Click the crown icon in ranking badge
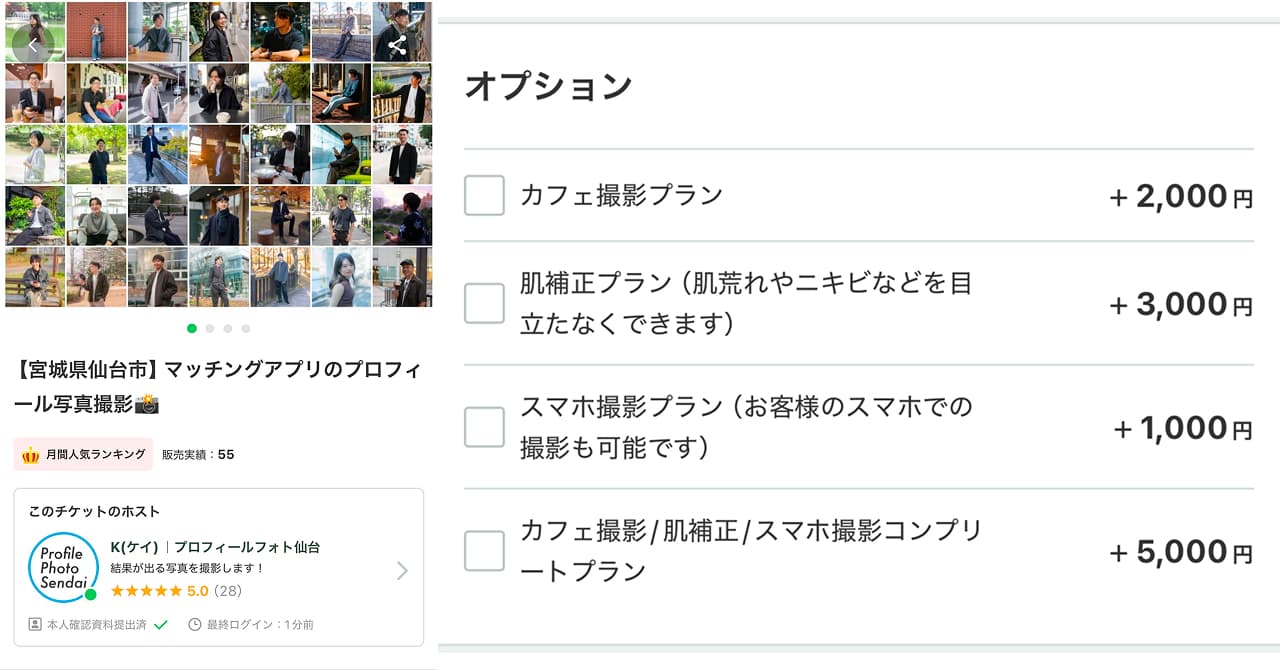This screenshot has height=670, width=1280. click(31, 455)
